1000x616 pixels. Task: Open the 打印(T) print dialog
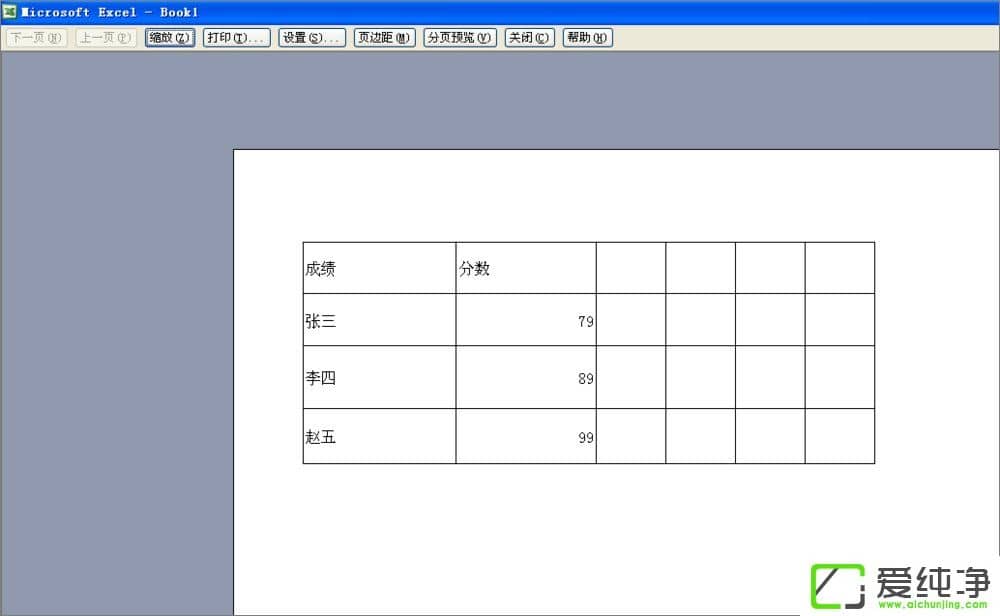[236, 37]
